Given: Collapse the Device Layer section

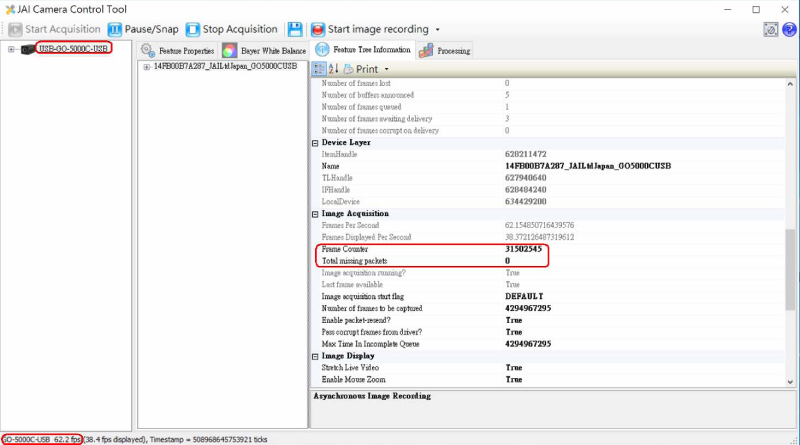Looking at the screenshot, I should [316, 142].
